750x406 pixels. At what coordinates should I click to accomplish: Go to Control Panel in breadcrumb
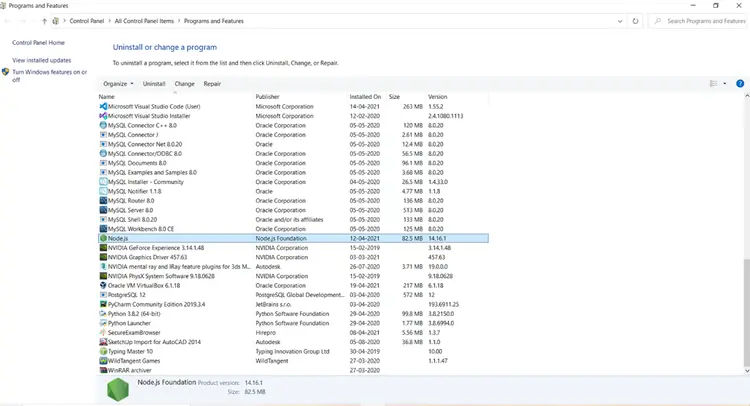tap(87, 21)
